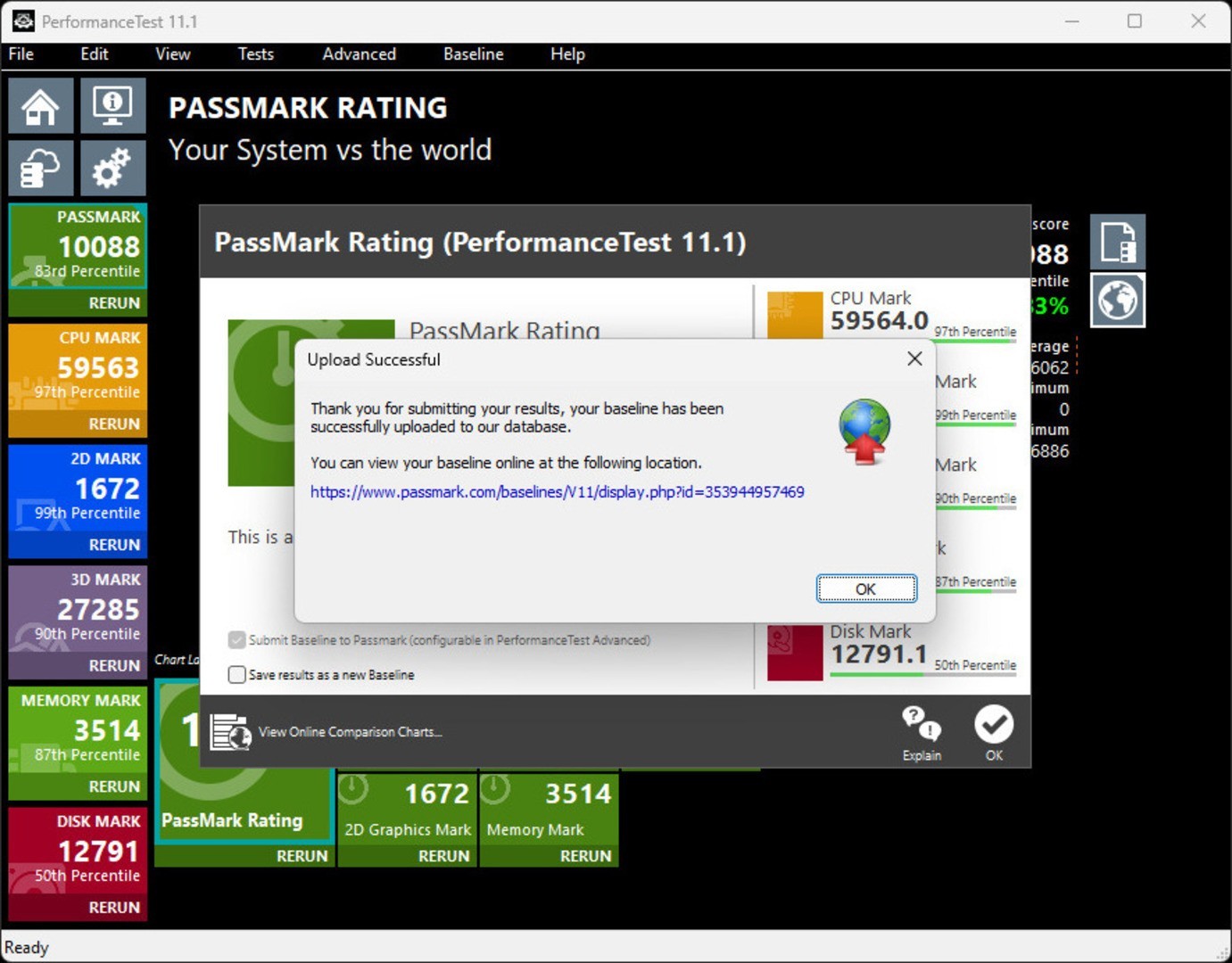Click the Disk Mark 12791.1 value
This screenshot has height=963, width=1232.
pyautogui.click(x=880, y=654)
